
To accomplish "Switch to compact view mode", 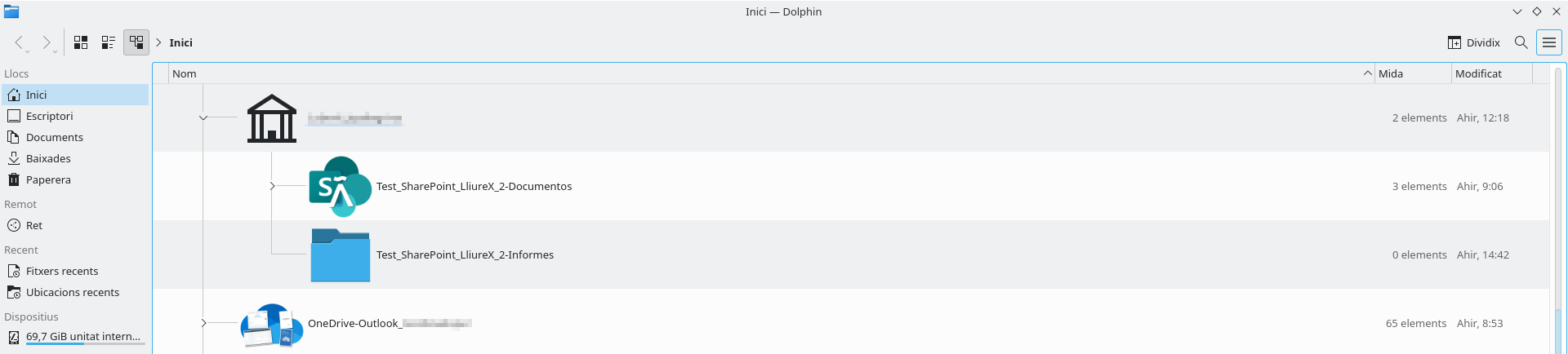I will coord(108,42).
